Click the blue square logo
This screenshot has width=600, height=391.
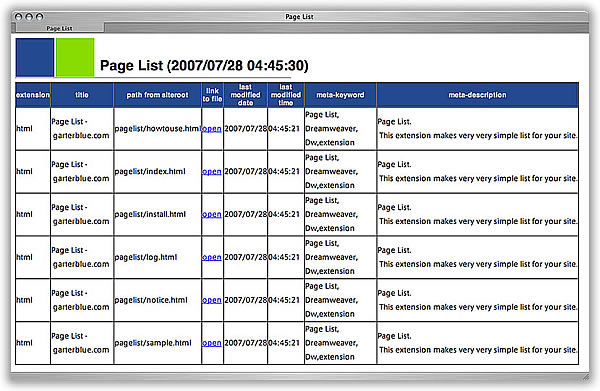(x=35, y=57)
